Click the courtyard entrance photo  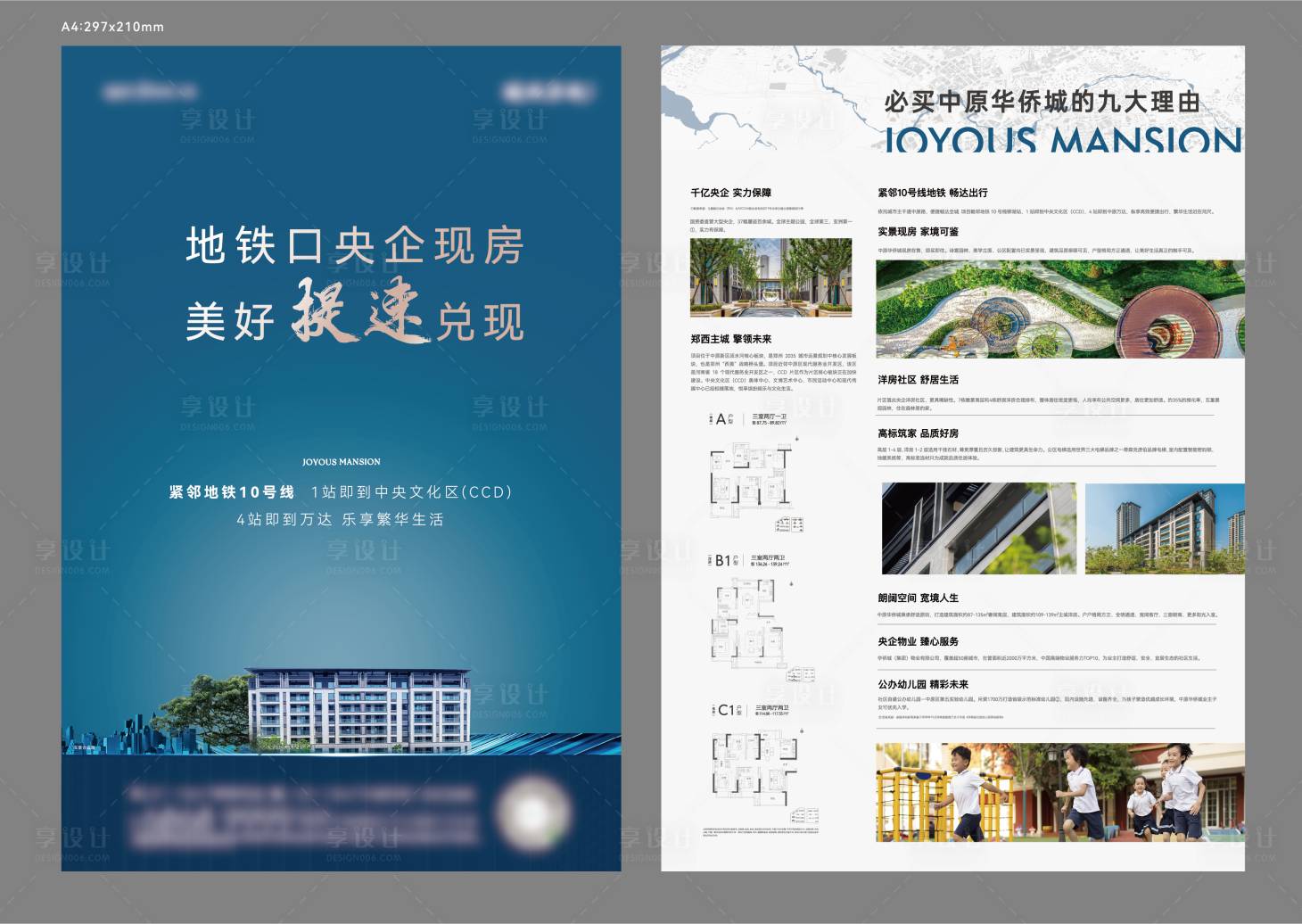[770, 277]
